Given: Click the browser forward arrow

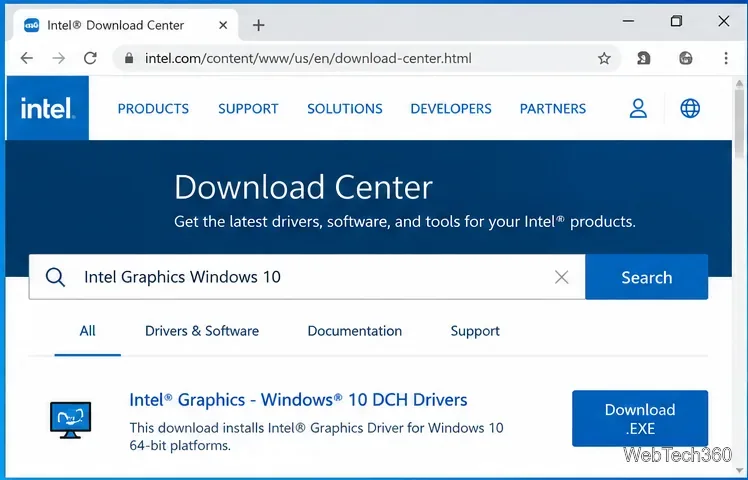Looking at the screenshot, I should (59, 58).
